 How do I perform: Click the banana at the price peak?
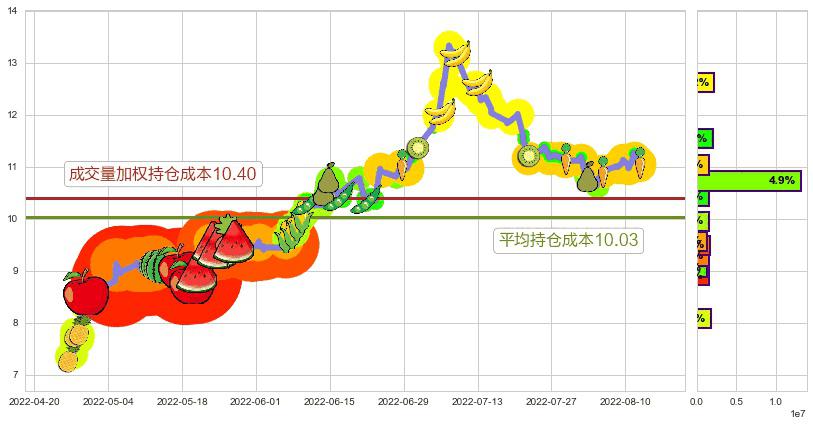click(x=456, y=52)
